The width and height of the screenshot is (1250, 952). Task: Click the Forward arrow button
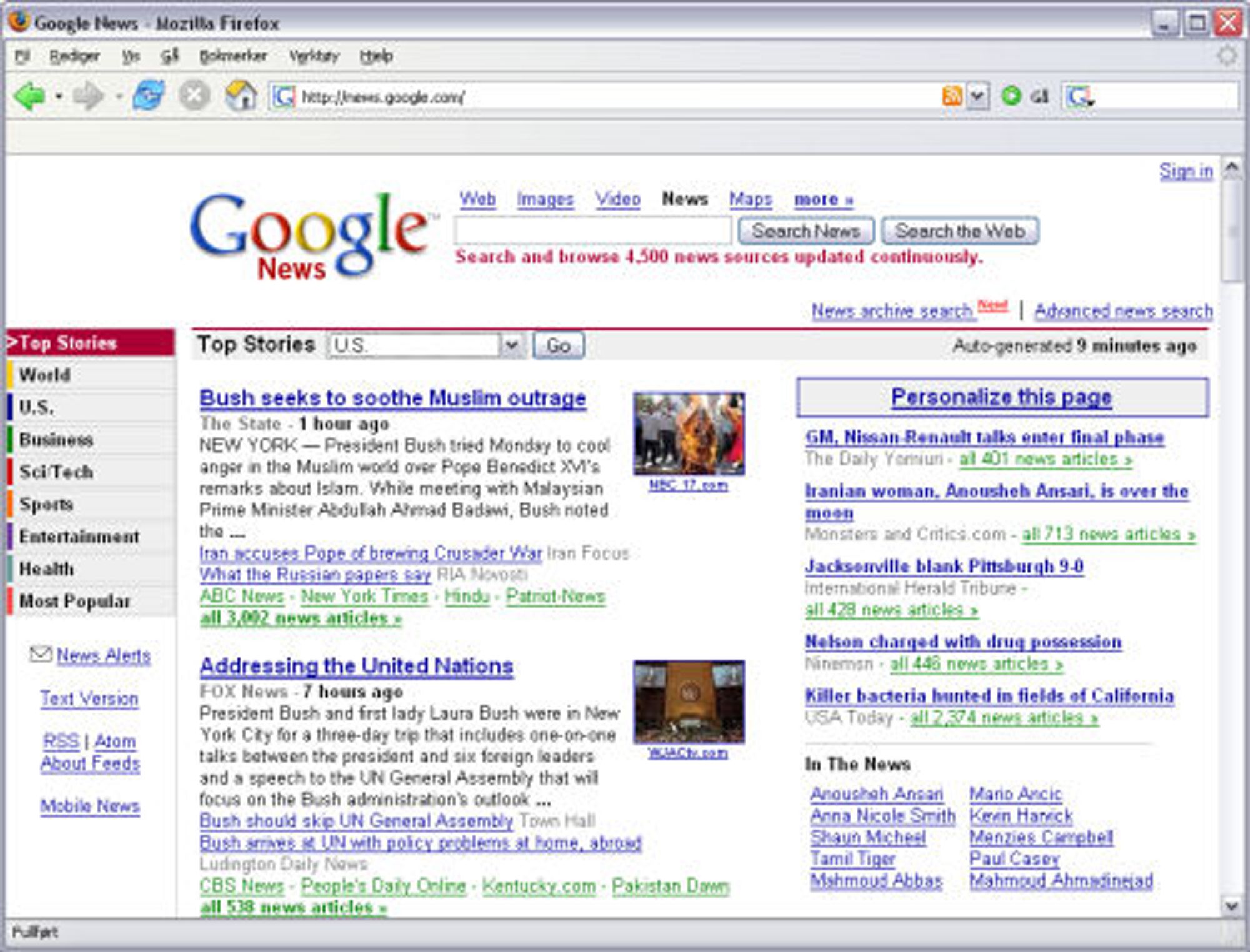tap(87, 96)
